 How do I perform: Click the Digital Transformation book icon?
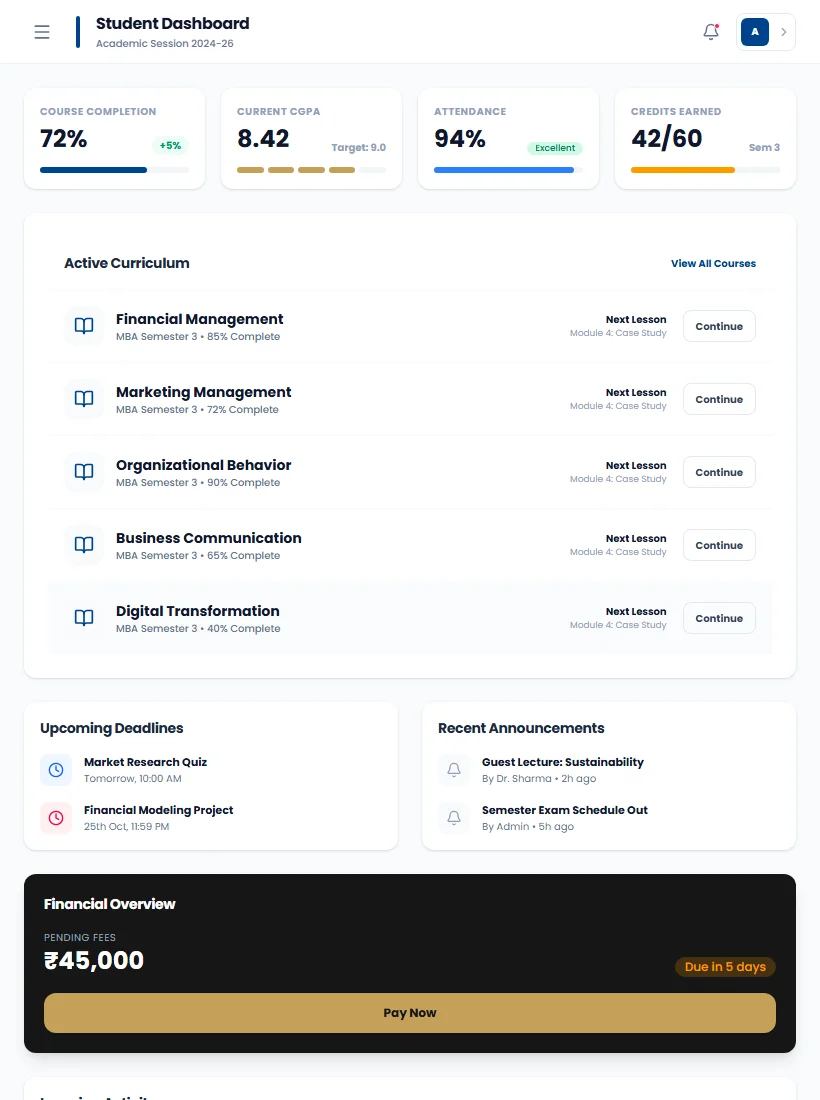[x=84, y=618]
